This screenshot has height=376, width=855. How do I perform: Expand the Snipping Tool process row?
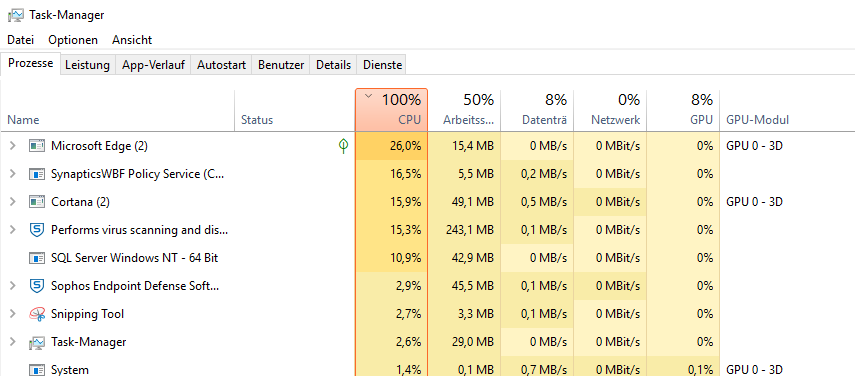pos(13,314)
